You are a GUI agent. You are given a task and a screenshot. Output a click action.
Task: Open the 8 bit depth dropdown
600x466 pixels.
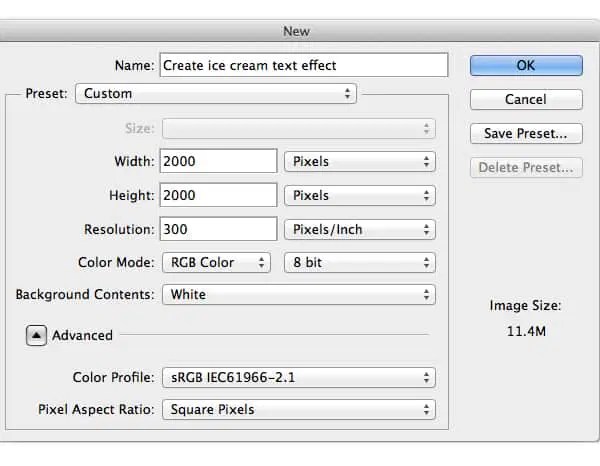pyautogui.click(x=360, y=263)
